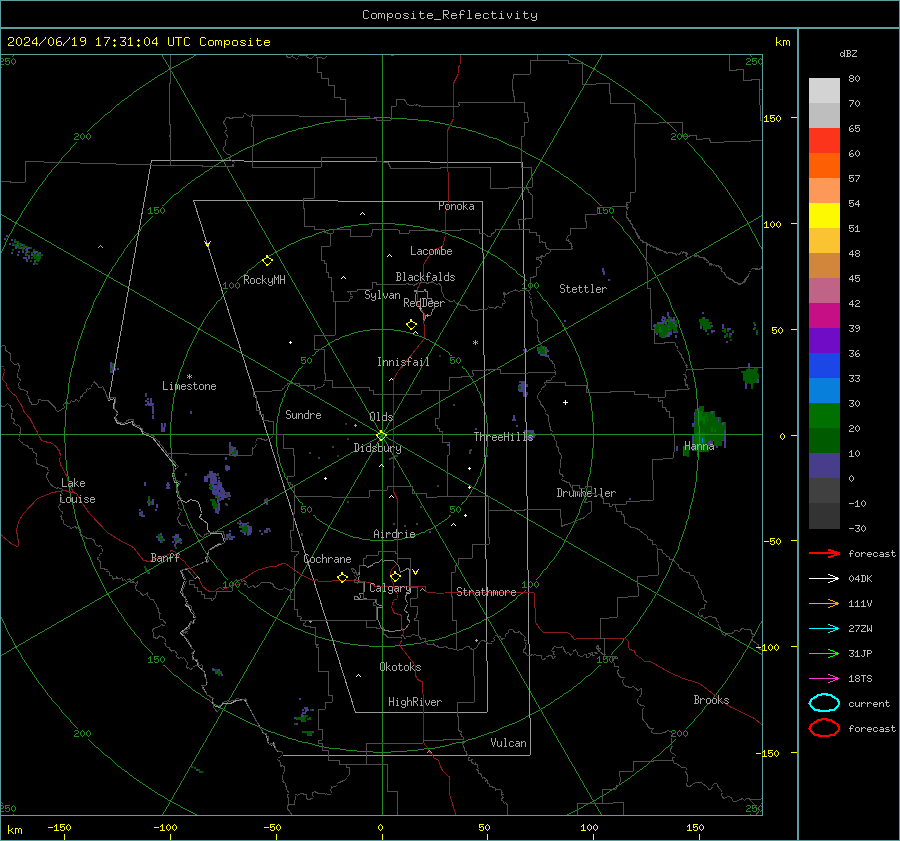The height and width of the screenshot is (841, 900).
Task: Click the dBZ legend heading
Action: 848,53
